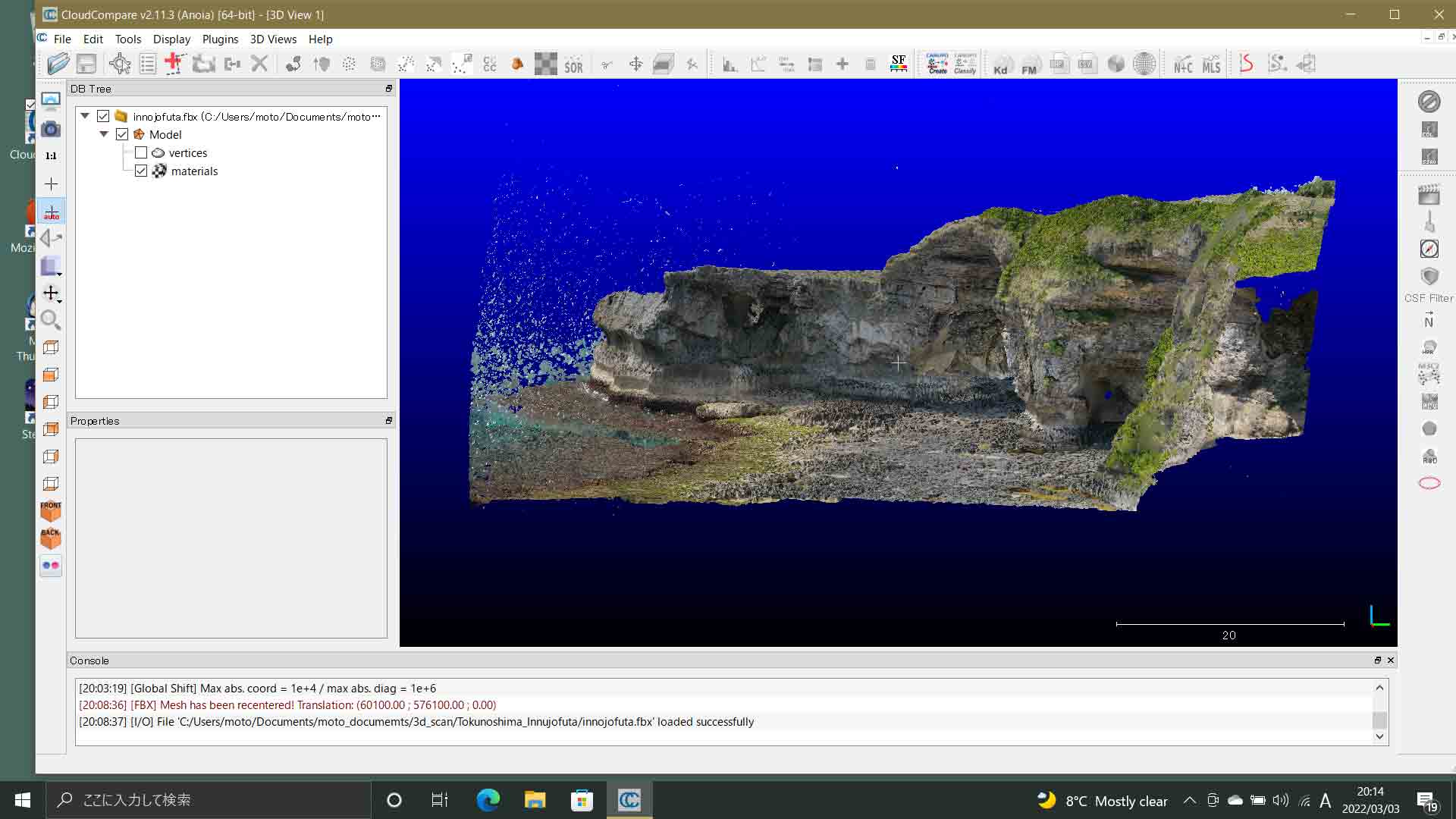Open the Display menu
This screenshot has width=1456, height=819.
171,39
